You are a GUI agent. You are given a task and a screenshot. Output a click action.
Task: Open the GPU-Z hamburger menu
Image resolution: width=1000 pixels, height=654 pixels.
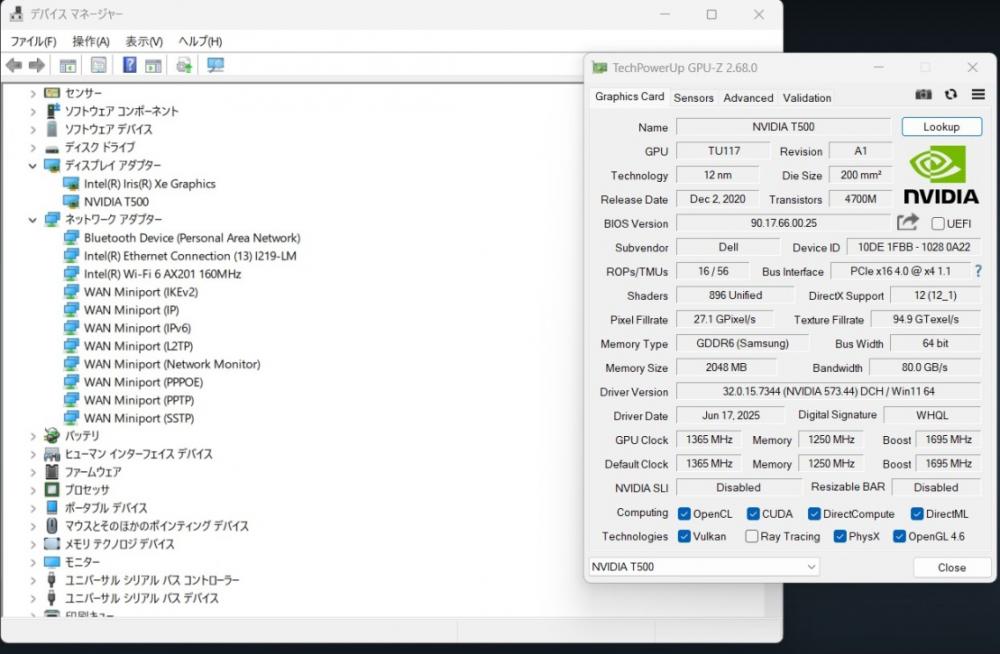click(978, 94)
